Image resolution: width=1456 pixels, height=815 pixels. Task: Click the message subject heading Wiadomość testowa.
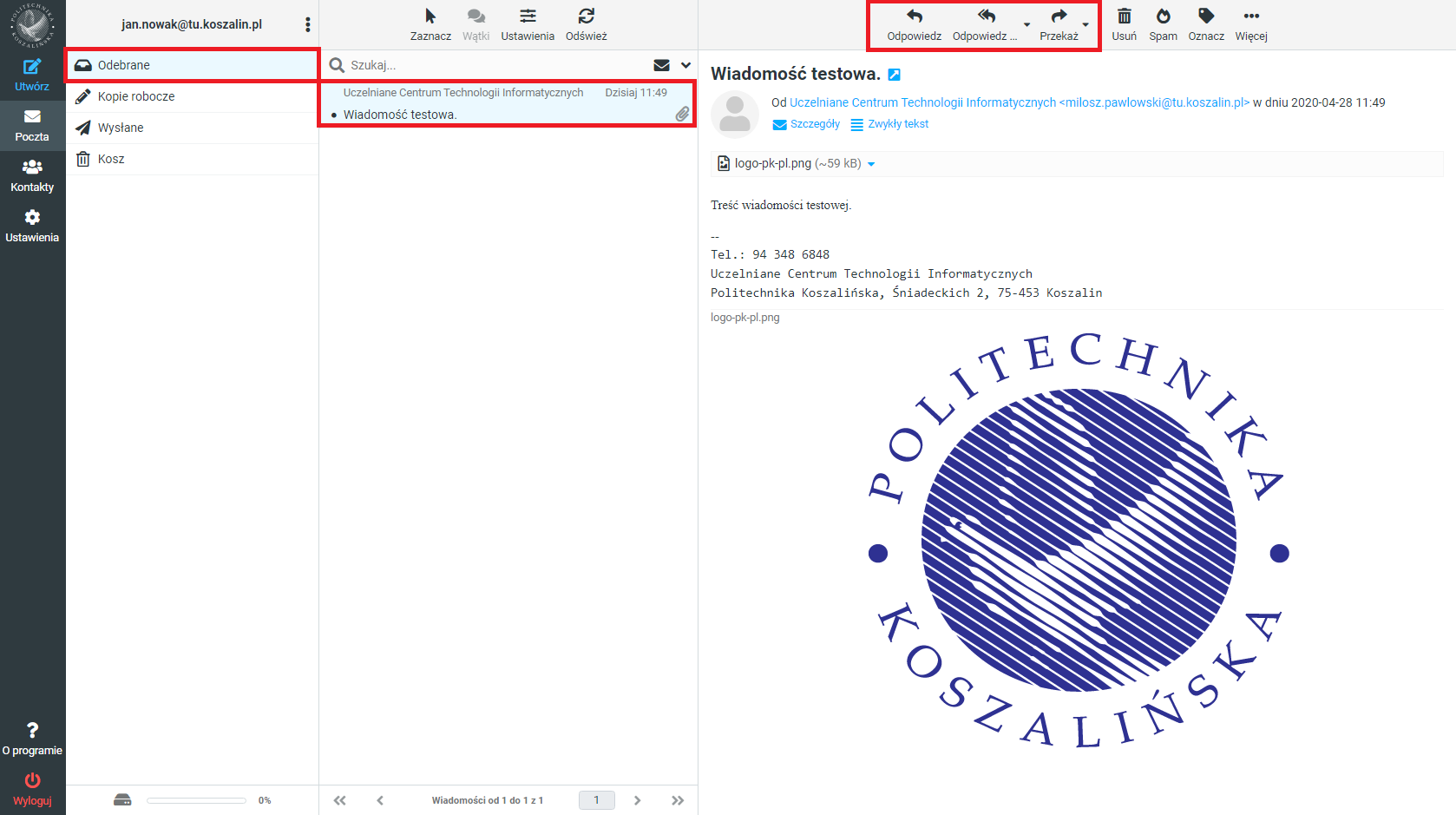[x=796, y=75]
